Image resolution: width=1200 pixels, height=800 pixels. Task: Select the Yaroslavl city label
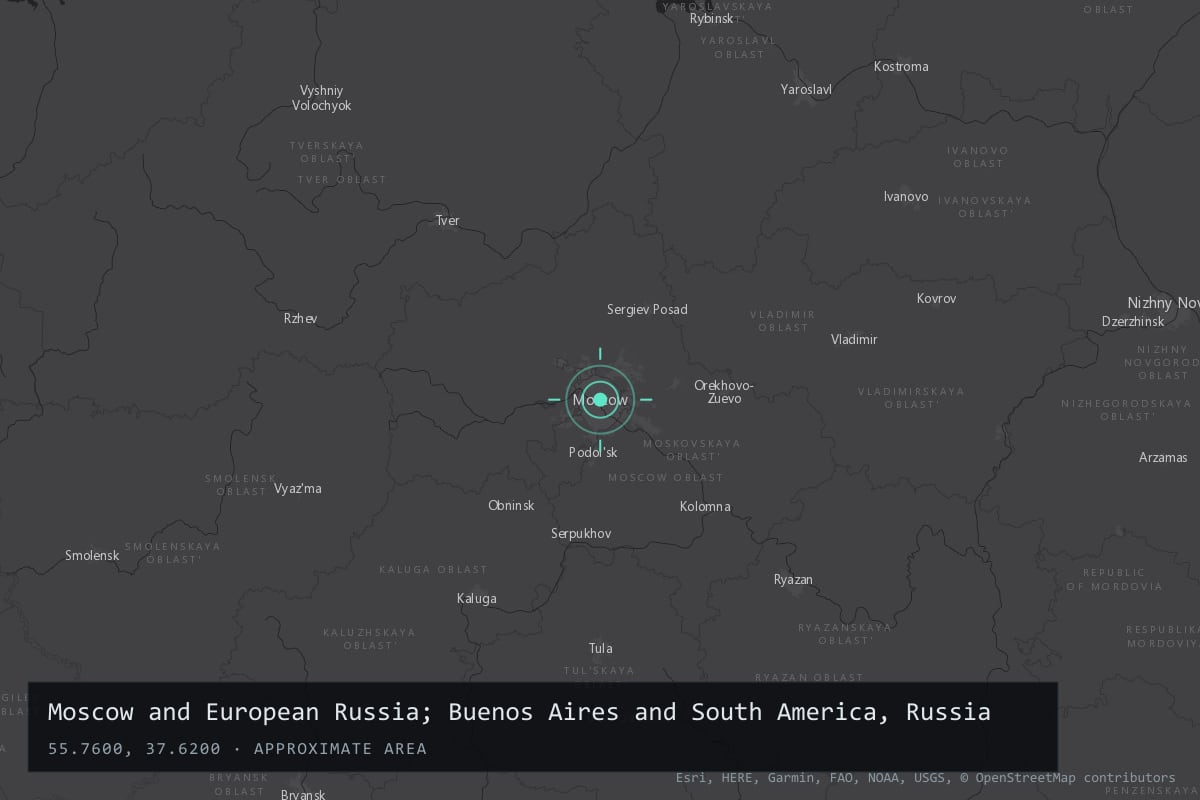pos(806,89)
